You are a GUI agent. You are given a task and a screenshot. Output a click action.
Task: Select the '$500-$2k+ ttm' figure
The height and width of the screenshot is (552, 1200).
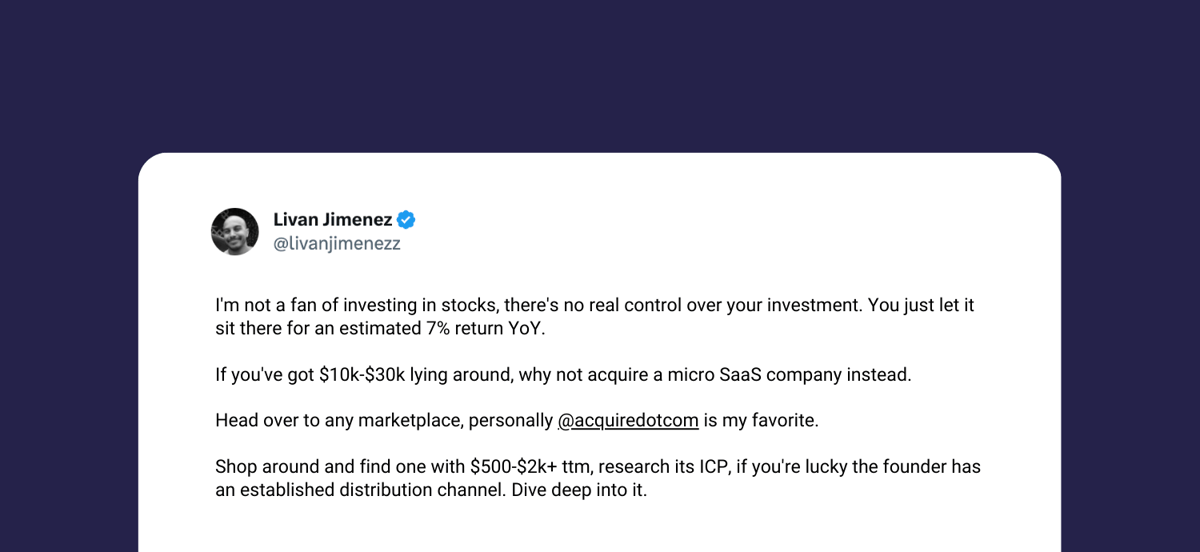click(532, 468)
